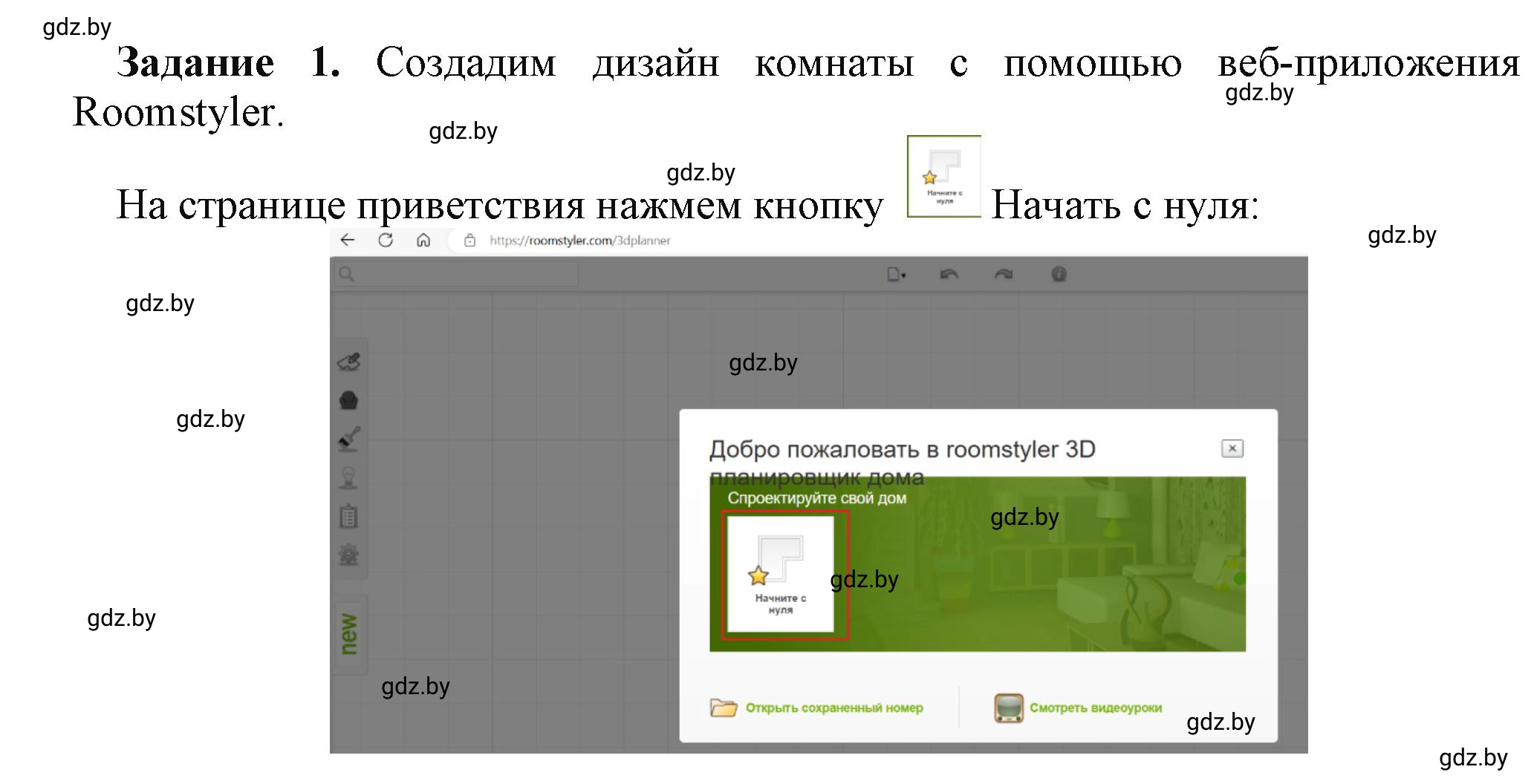The image size is (1534, 784).
Task: Click the site lock icon in address bar
Action: [x=469, y=241]
